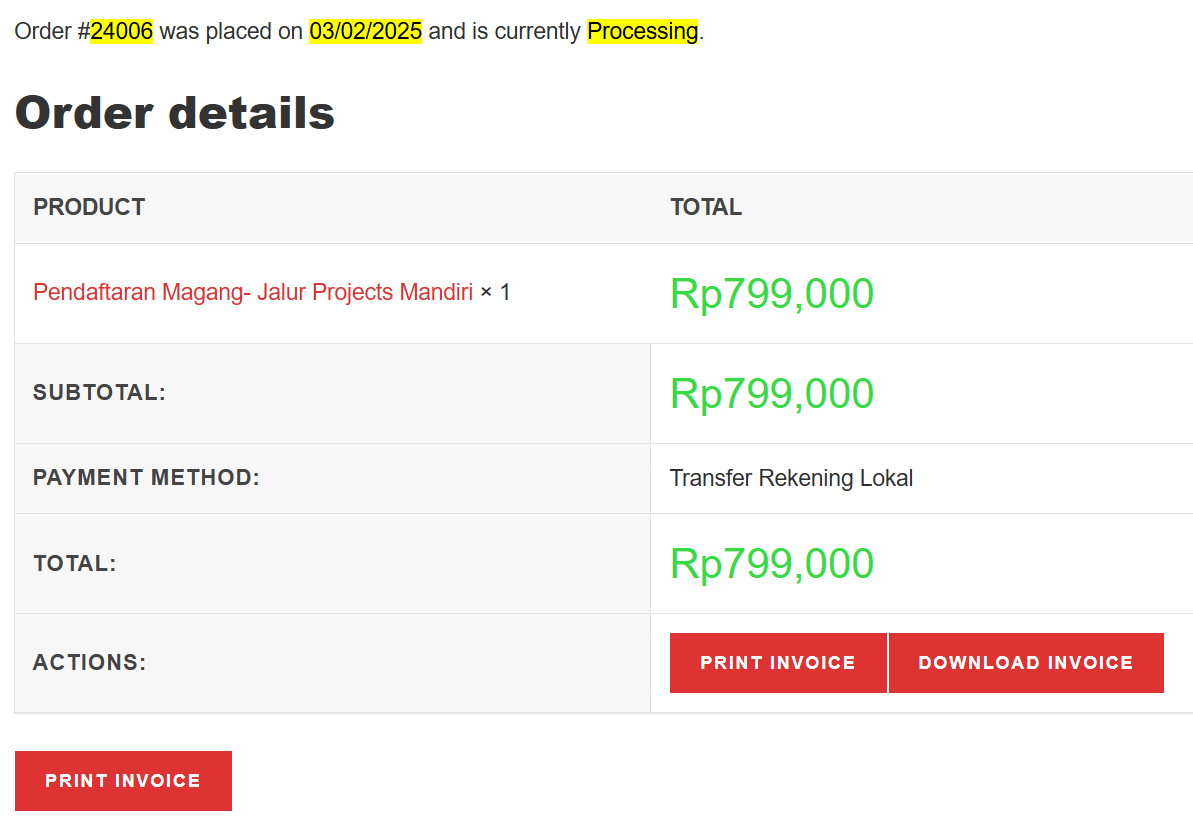Click the Print Invoice button below the table
Image resolution: width=1193 pixels, height=827 pixels.
[x=123, y=780]
